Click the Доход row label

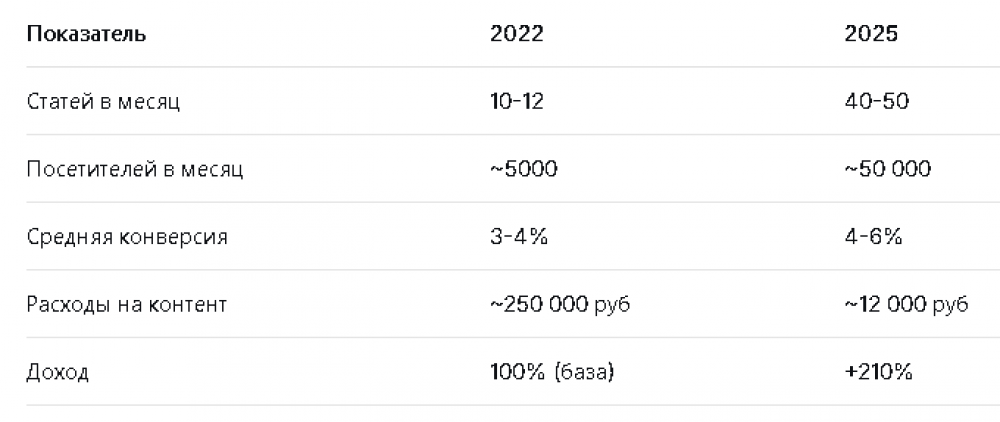(58, 373)
